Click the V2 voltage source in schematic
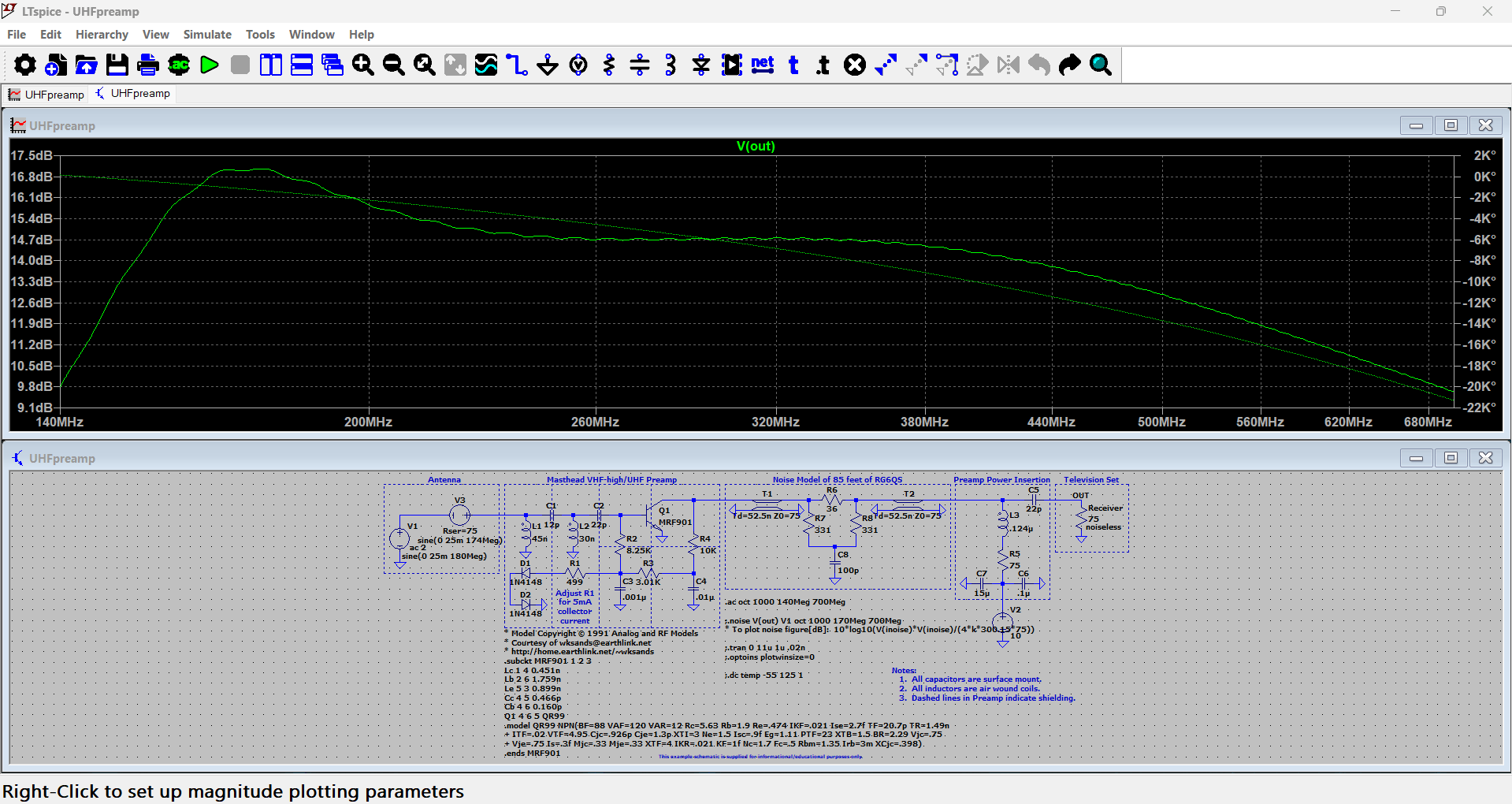This screenshot has height=804, width=1512. pos(1002,623)
